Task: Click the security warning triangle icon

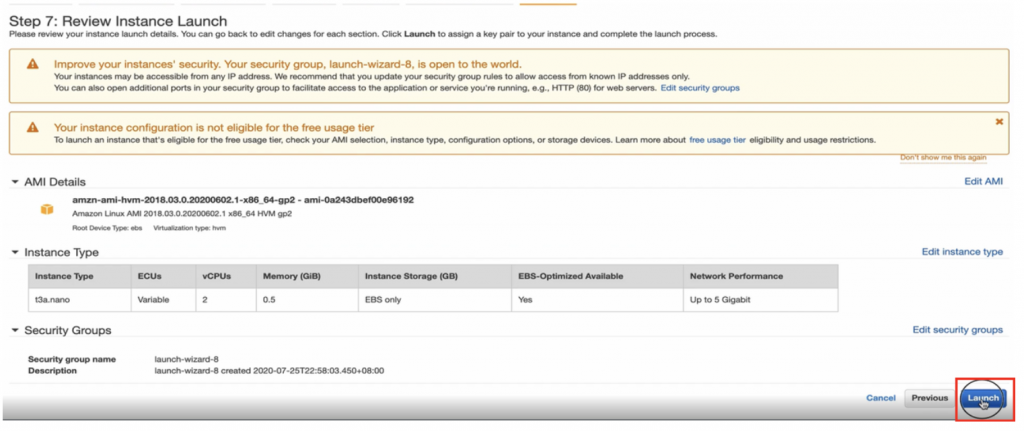Action: (33, 65)
